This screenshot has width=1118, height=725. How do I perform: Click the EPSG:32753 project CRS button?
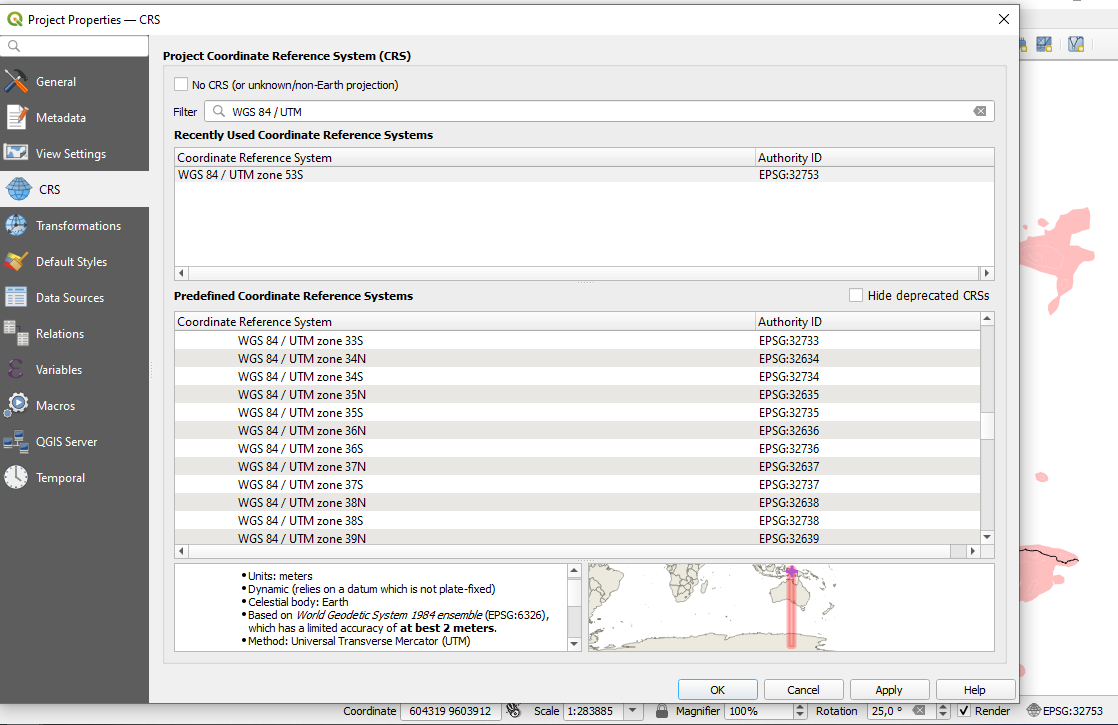1065,711
